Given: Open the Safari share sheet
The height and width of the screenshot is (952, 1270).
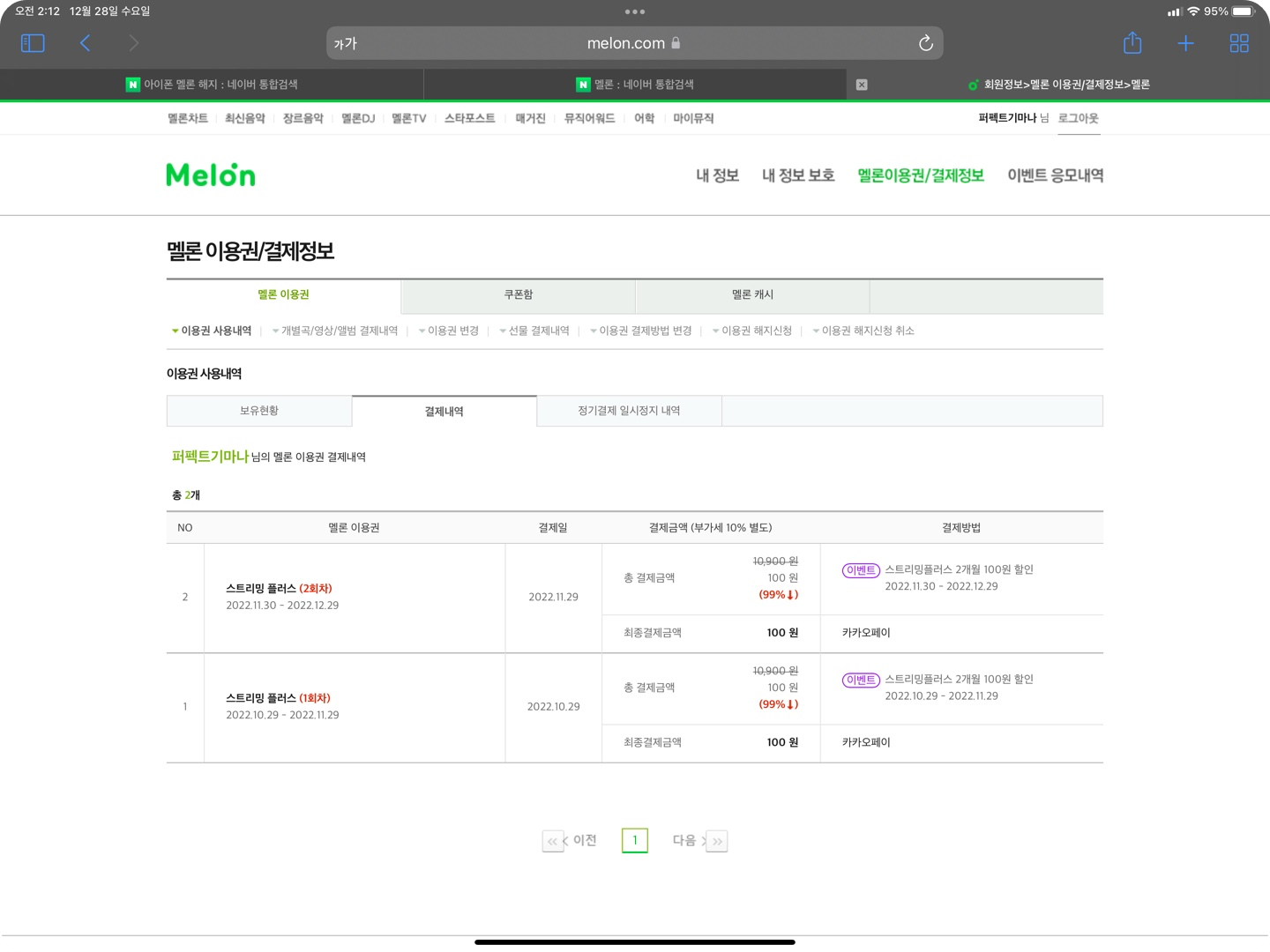Looking at the screenshot, I should [x=1132, y=42].
